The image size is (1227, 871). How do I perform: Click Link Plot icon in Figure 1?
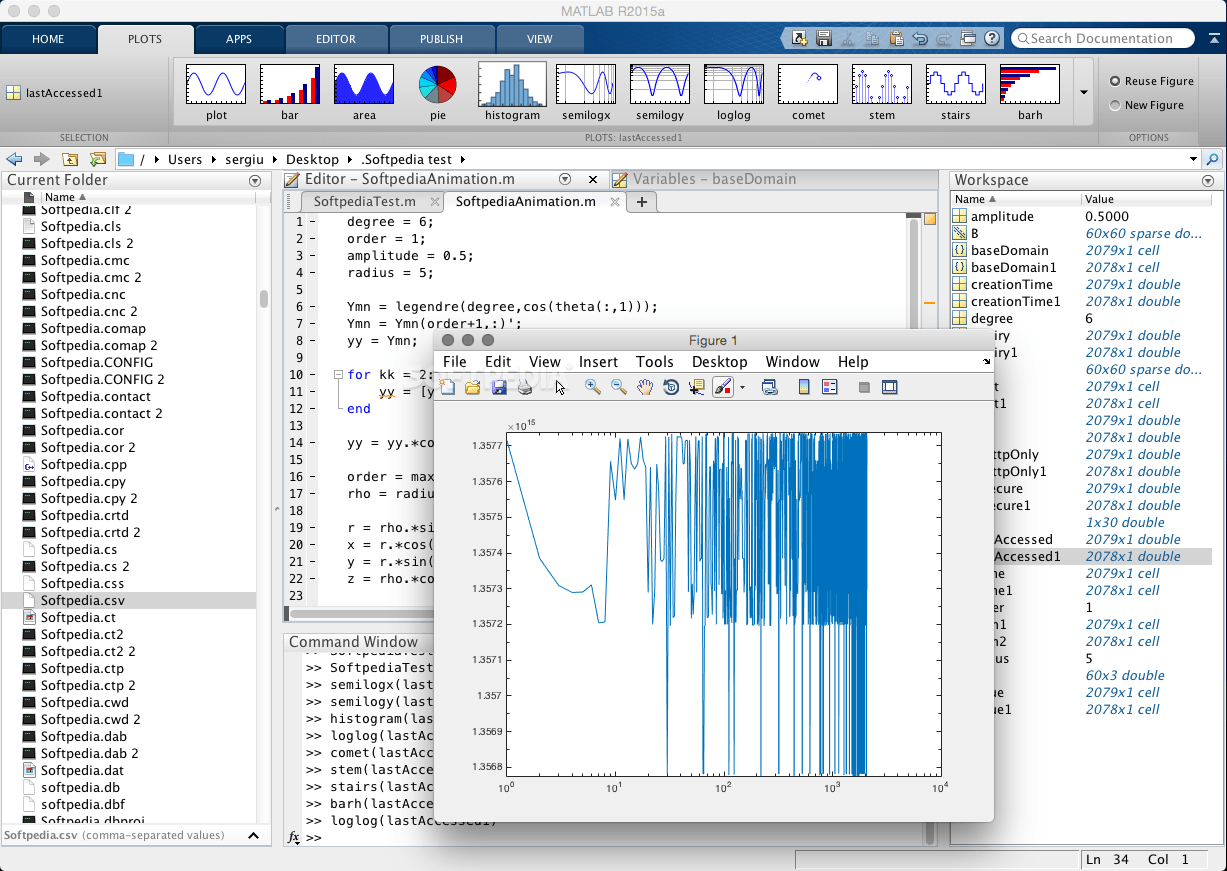(x=769, y=387)
